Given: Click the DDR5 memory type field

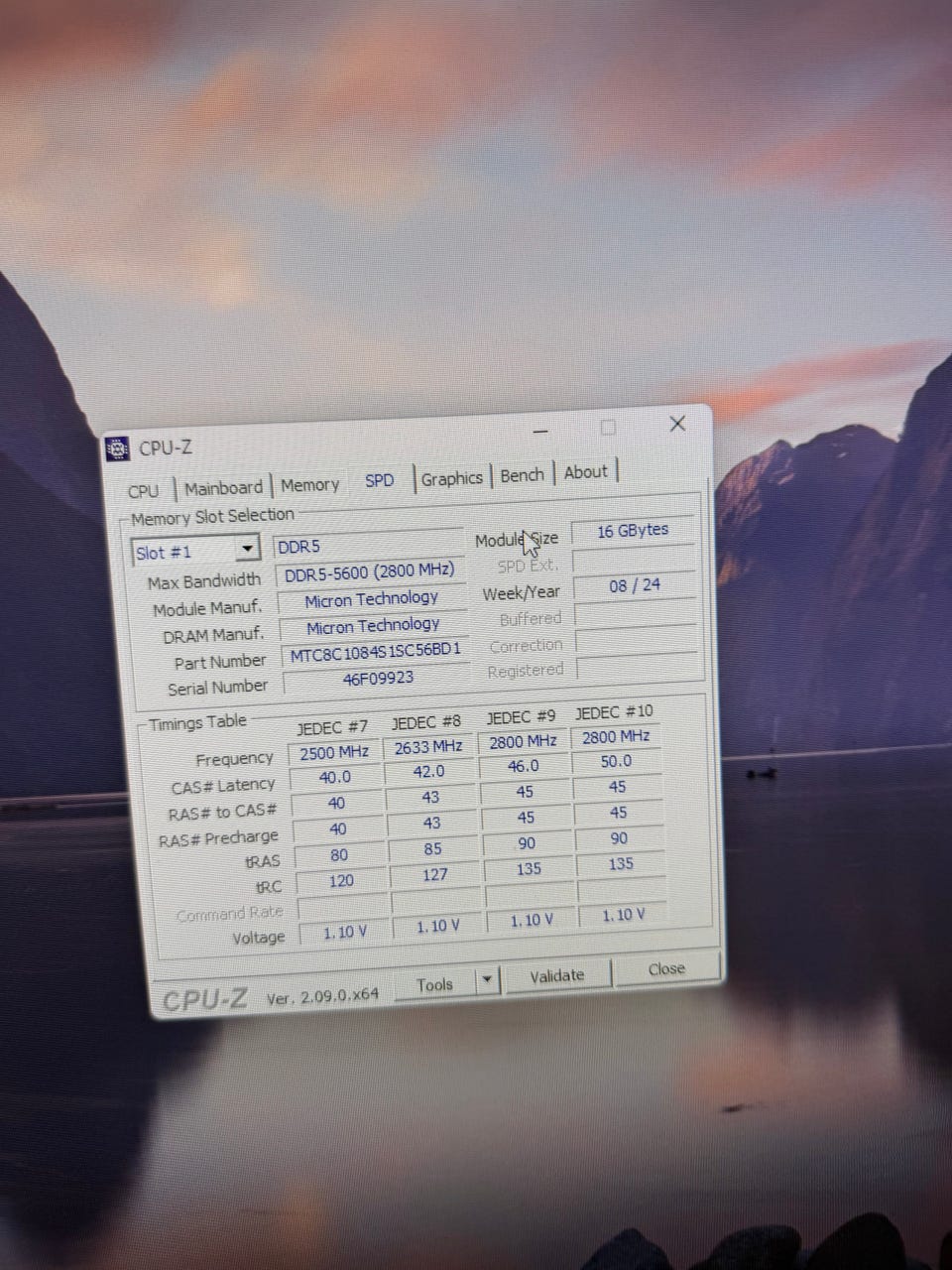Looking at the screenshot, I should (x=369, y=545).
